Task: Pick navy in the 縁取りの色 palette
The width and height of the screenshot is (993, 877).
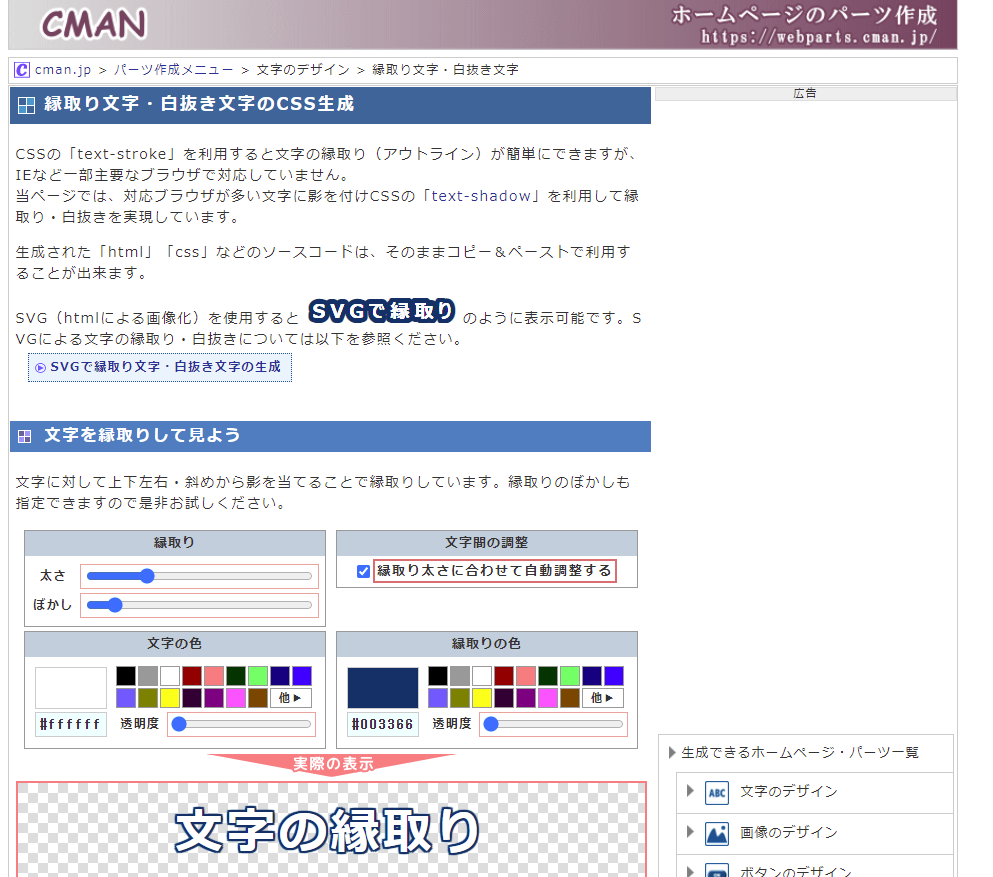Action: pyautogui.click(x=592, y=676)
